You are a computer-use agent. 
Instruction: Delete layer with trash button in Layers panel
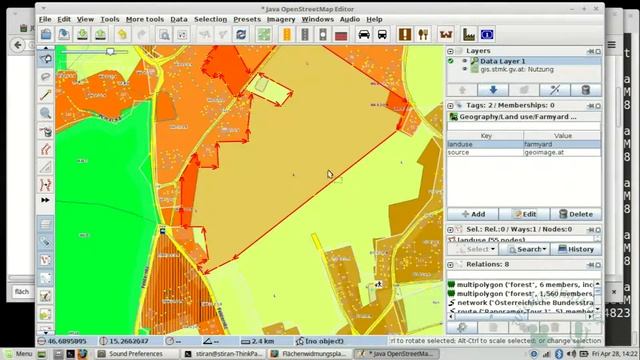coord(586,90)
